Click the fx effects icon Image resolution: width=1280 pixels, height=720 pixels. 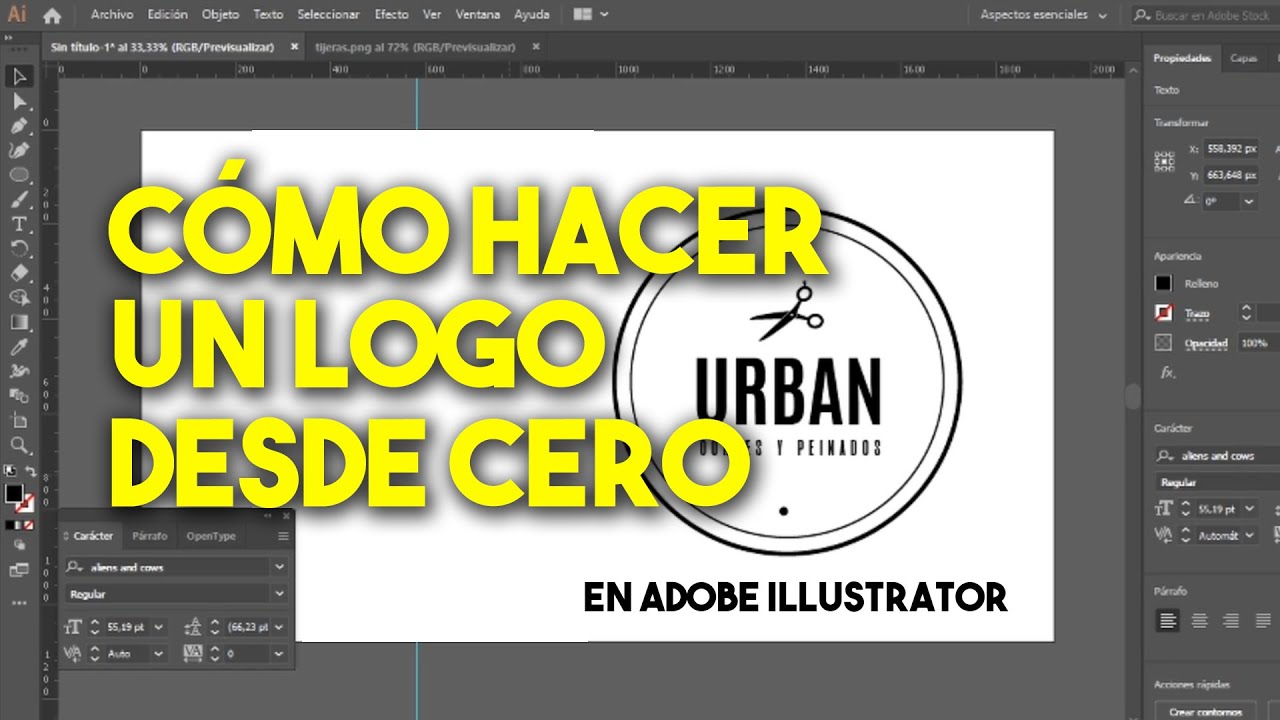pos(1167,372)
